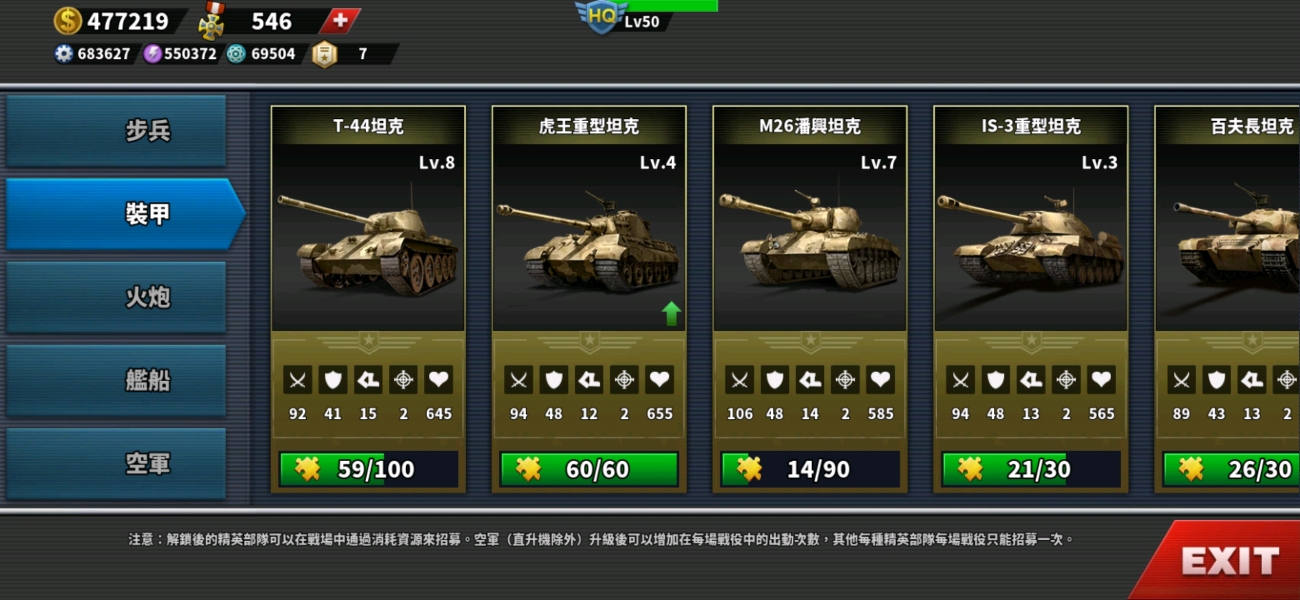Click the 14/90 fragment progress bar
The image size is (1300, 600).
tap(810, 469)
